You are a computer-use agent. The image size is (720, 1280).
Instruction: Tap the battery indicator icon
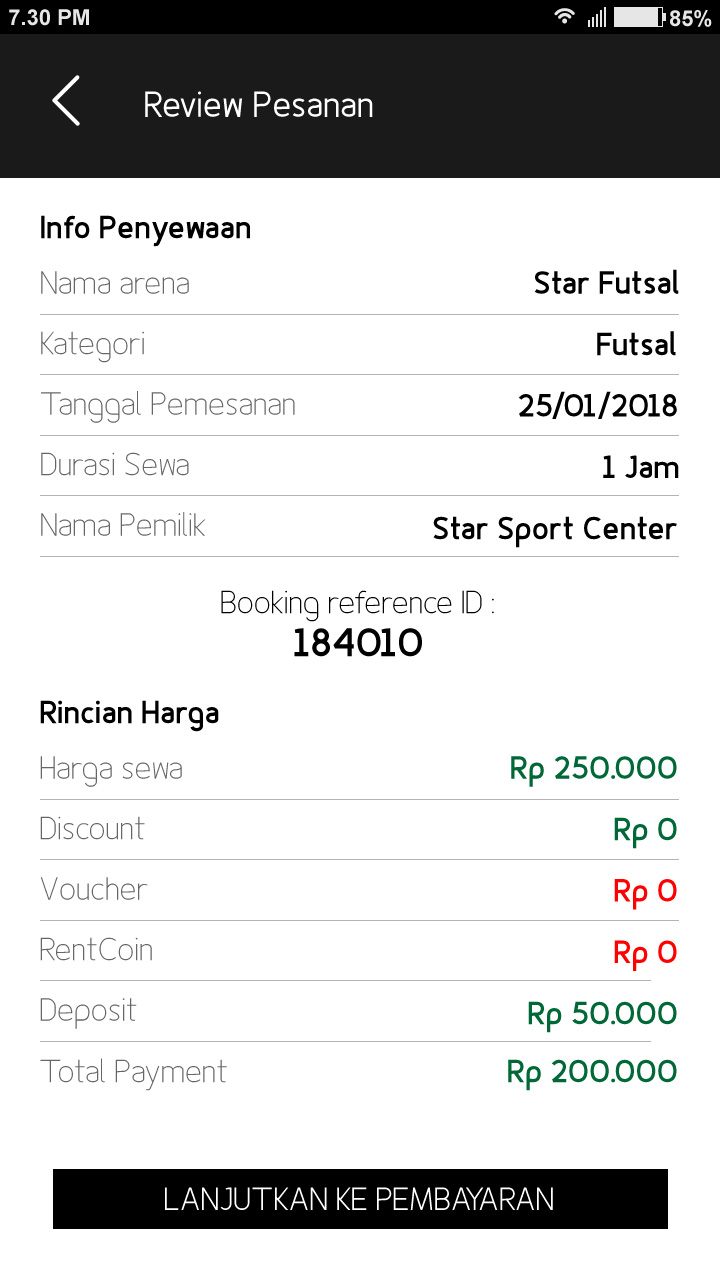tap(639, 17)
